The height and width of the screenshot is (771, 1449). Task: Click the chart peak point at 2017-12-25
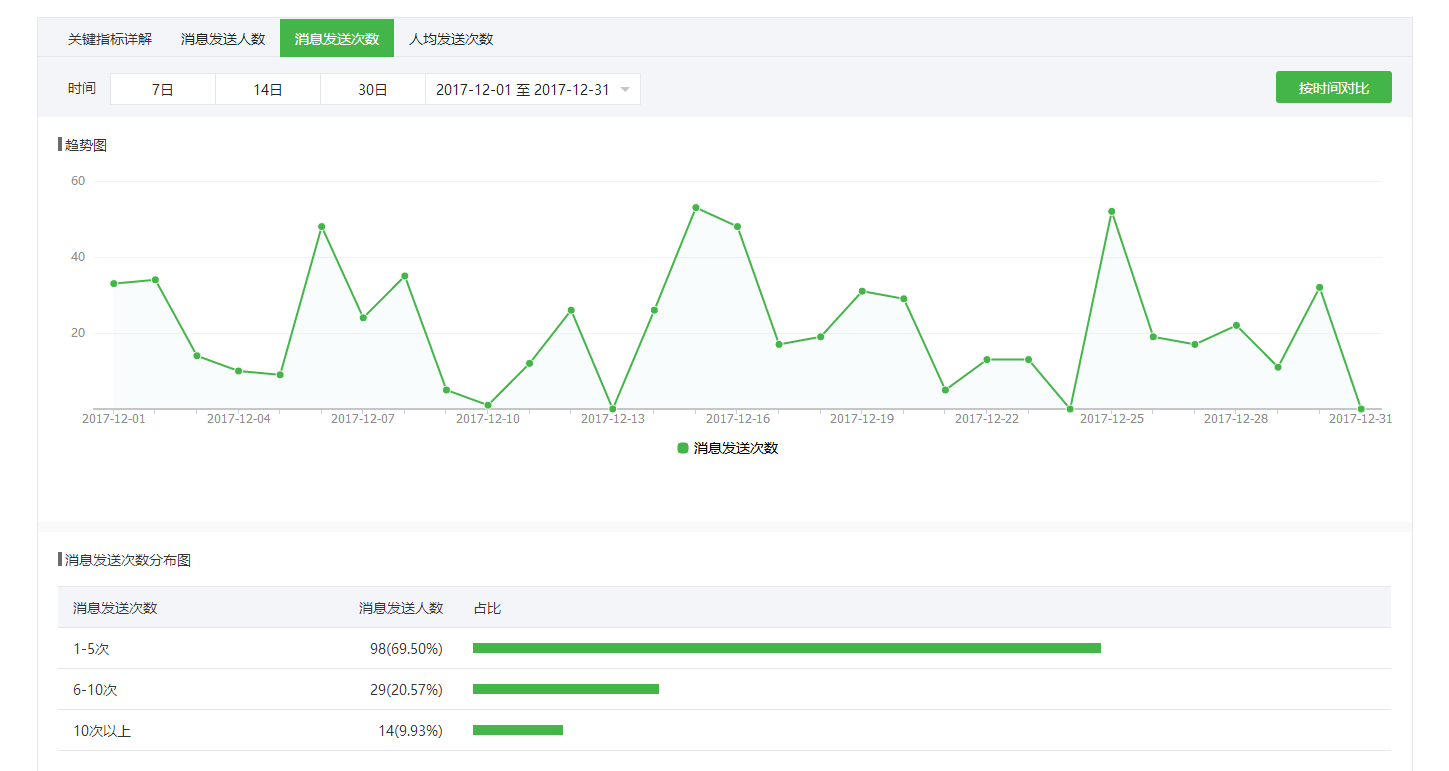[1111, 212]
